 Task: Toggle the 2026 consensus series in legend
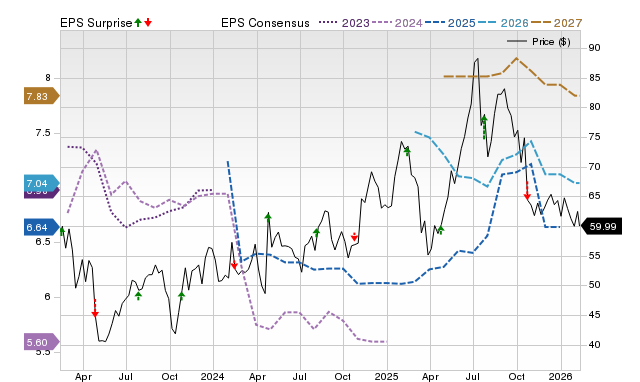pyautogui.click(x=503, y=23)
